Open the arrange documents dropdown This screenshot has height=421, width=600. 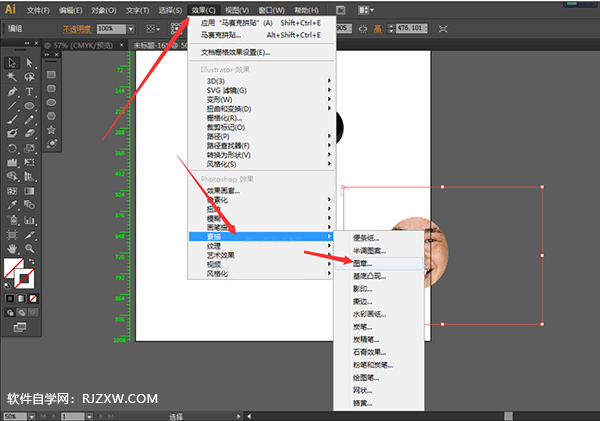tap(366, 10)
